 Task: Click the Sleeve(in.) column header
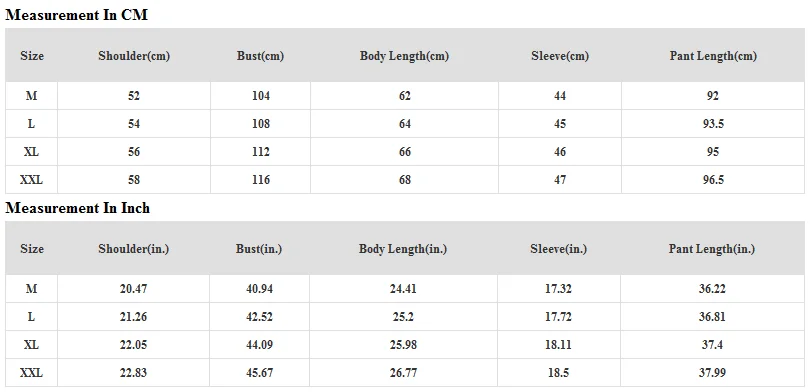pos(558,248)
